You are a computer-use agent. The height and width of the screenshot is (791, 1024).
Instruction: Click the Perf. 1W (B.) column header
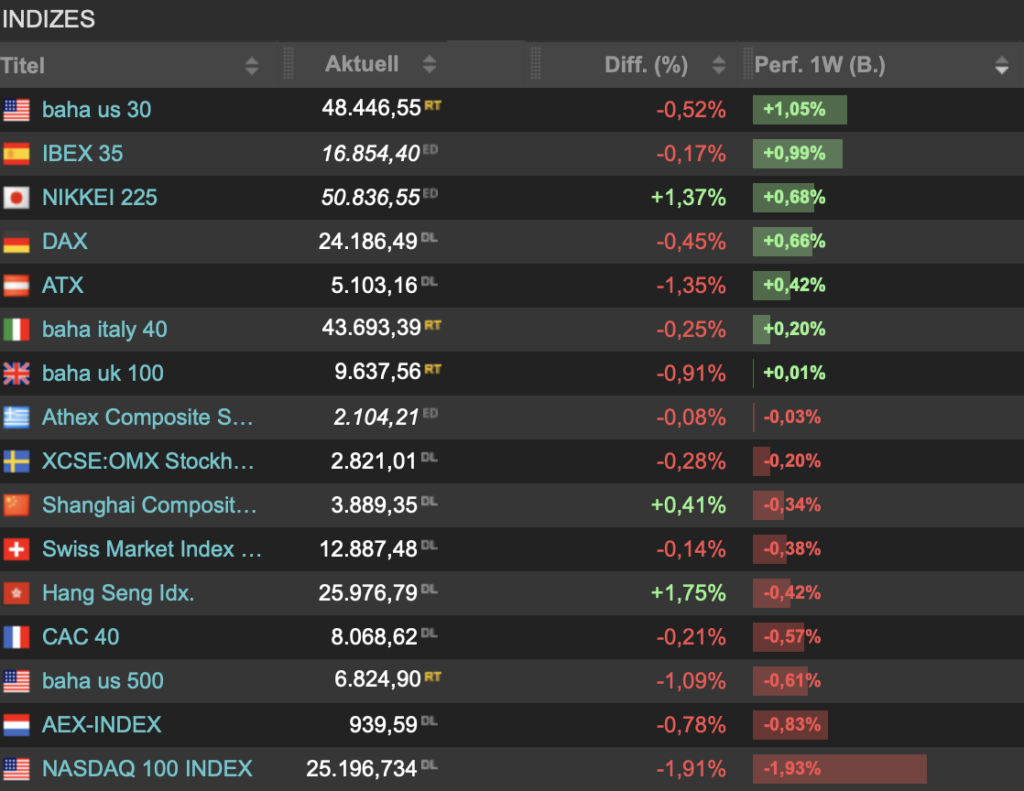pyautogui.click(x=820, y=65)
